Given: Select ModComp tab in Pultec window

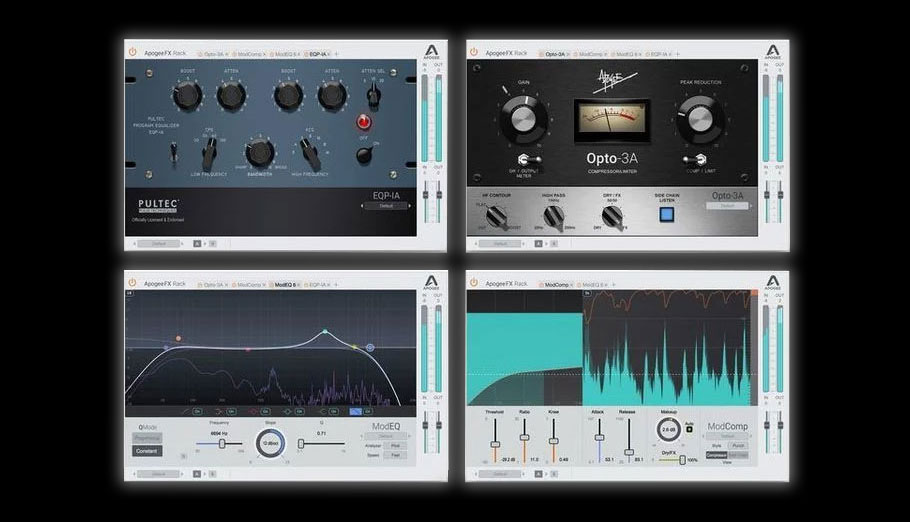Looking at the screenshot, I should [x=249, y=54].
